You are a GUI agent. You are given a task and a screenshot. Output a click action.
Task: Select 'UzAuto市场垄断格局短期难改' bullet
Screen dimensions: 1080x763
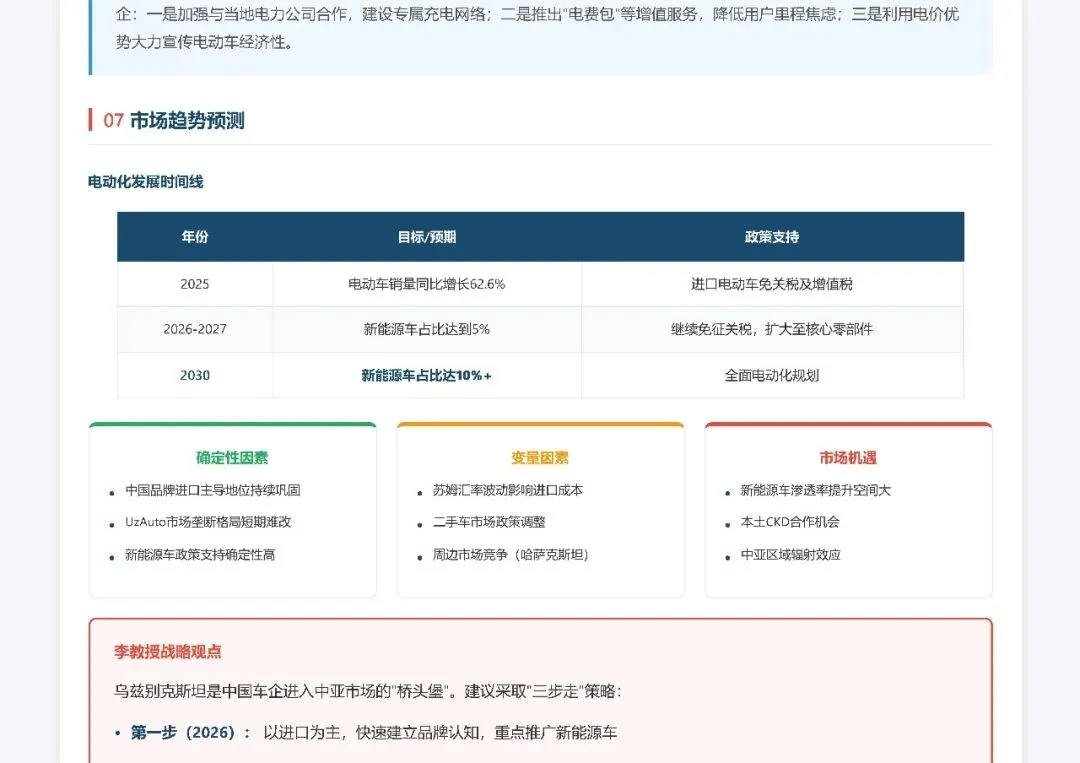[208, 522]
